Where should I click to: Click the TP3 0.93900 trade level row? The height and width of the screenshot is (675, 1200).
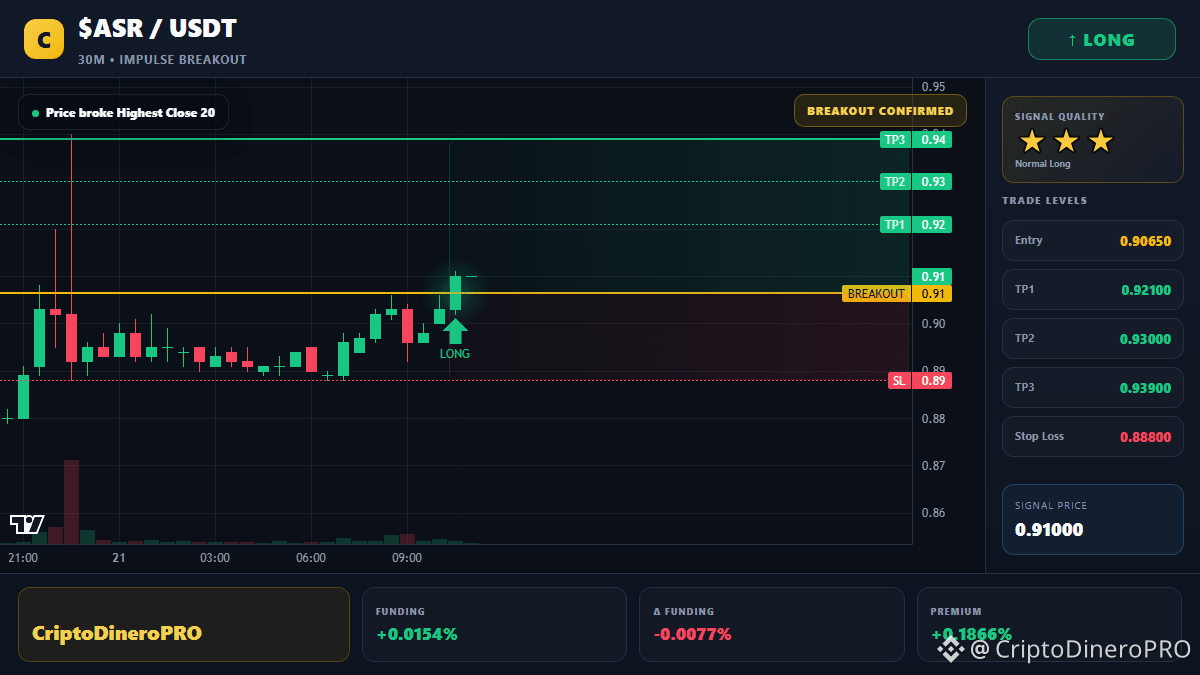coord(1093,387)
